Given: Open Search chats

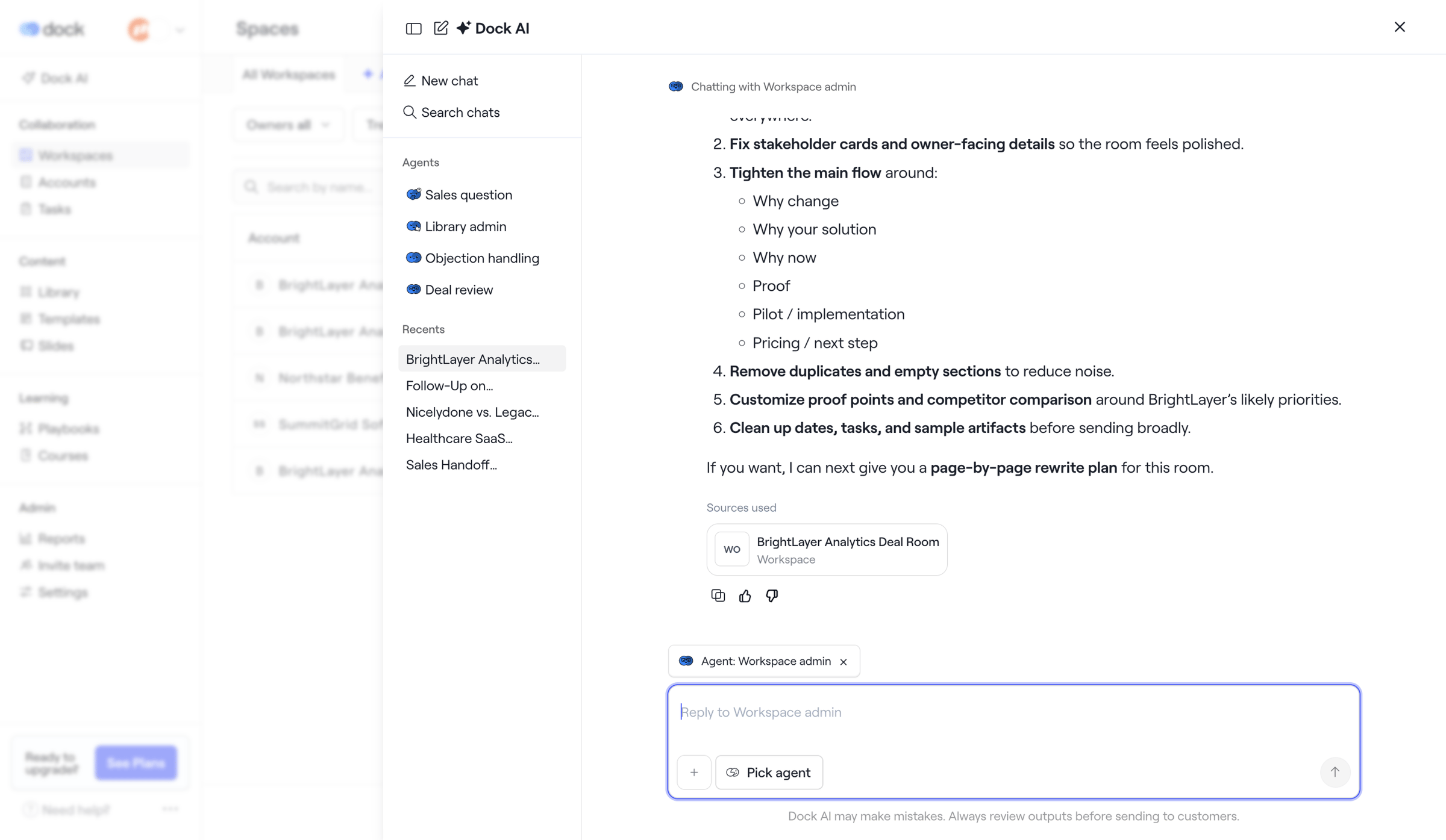Looking at the screenshot, I should [x=451, y=113].
